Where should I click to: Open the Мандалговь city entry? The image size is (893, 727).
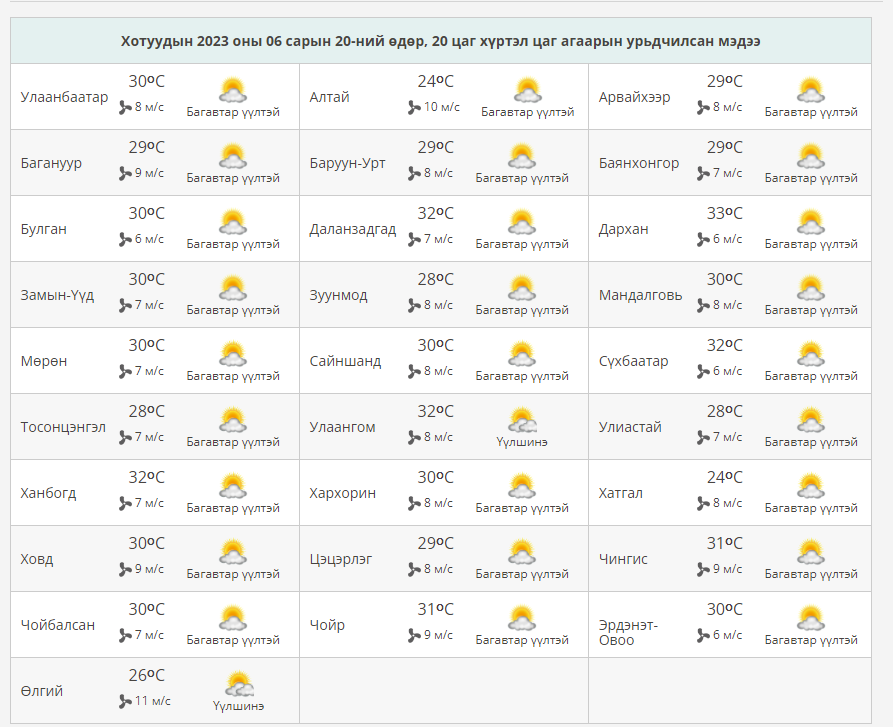coord(640,295)
